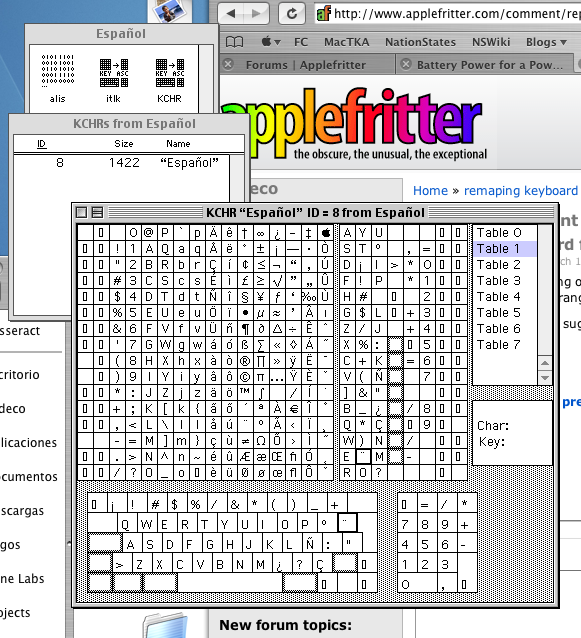Open the MacTKA bookmark
This screenshot has height=638, width=581.
(x=347, y=42)
